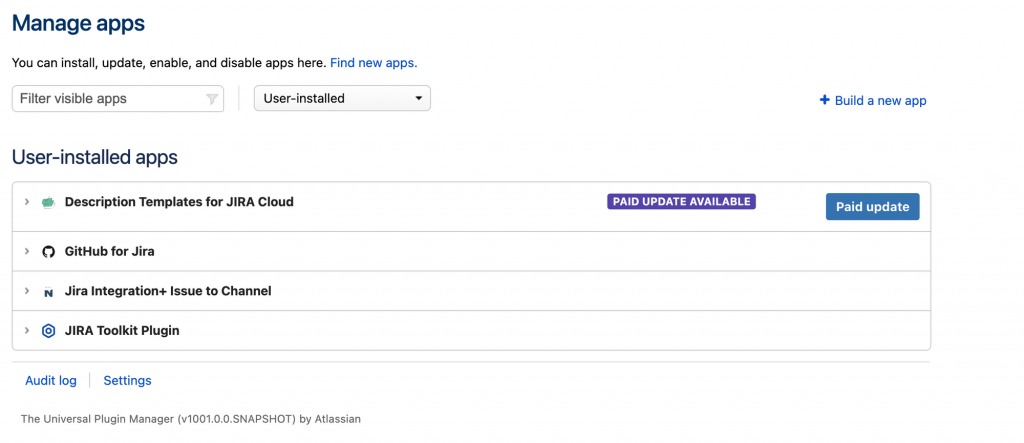
Task: Click the GitHub logo icon
Action: click(48, 251)
